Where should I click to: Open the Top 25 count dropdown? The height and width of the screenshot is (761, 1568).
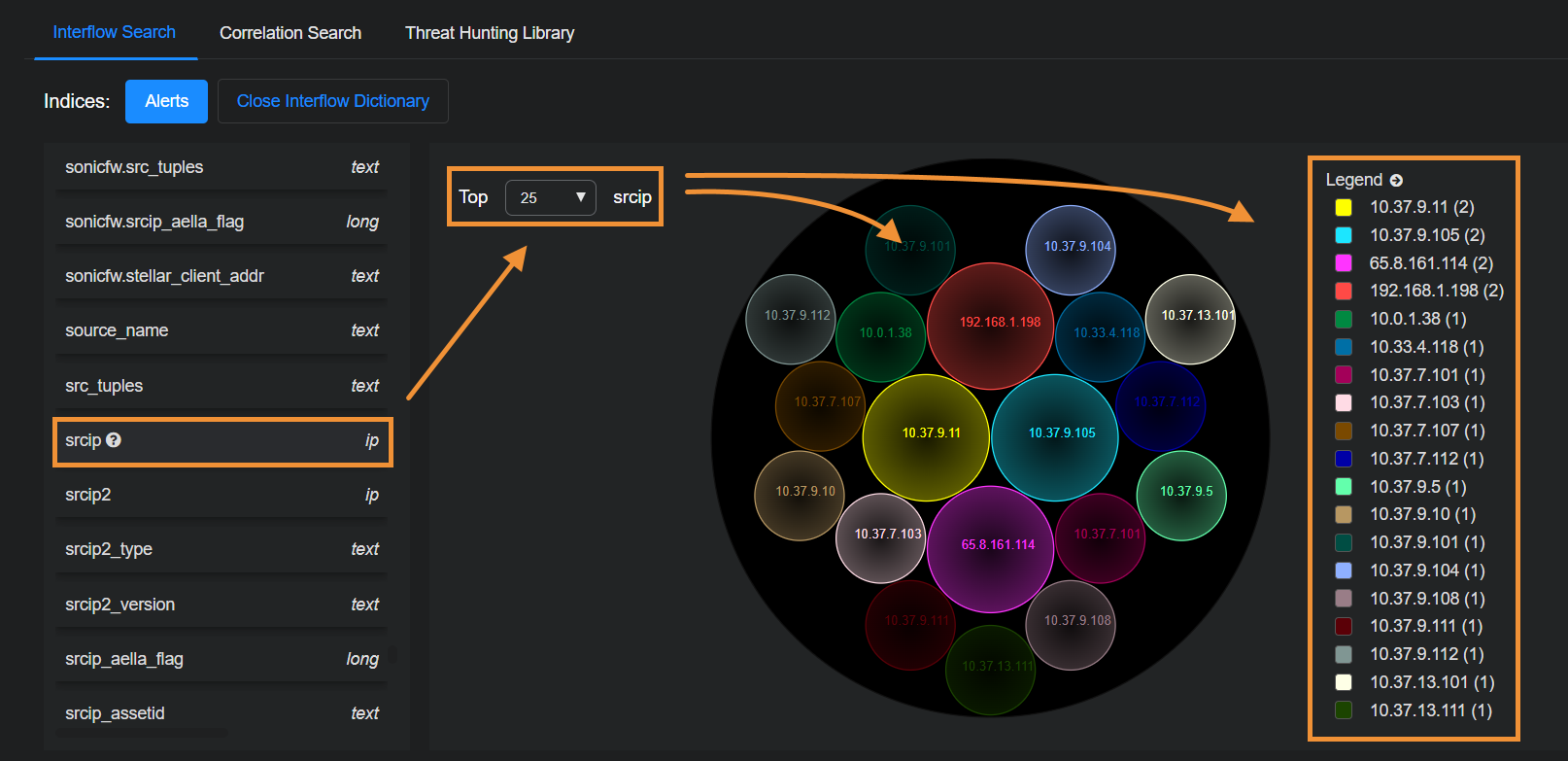pyautogui.click(x=551, y=197)
